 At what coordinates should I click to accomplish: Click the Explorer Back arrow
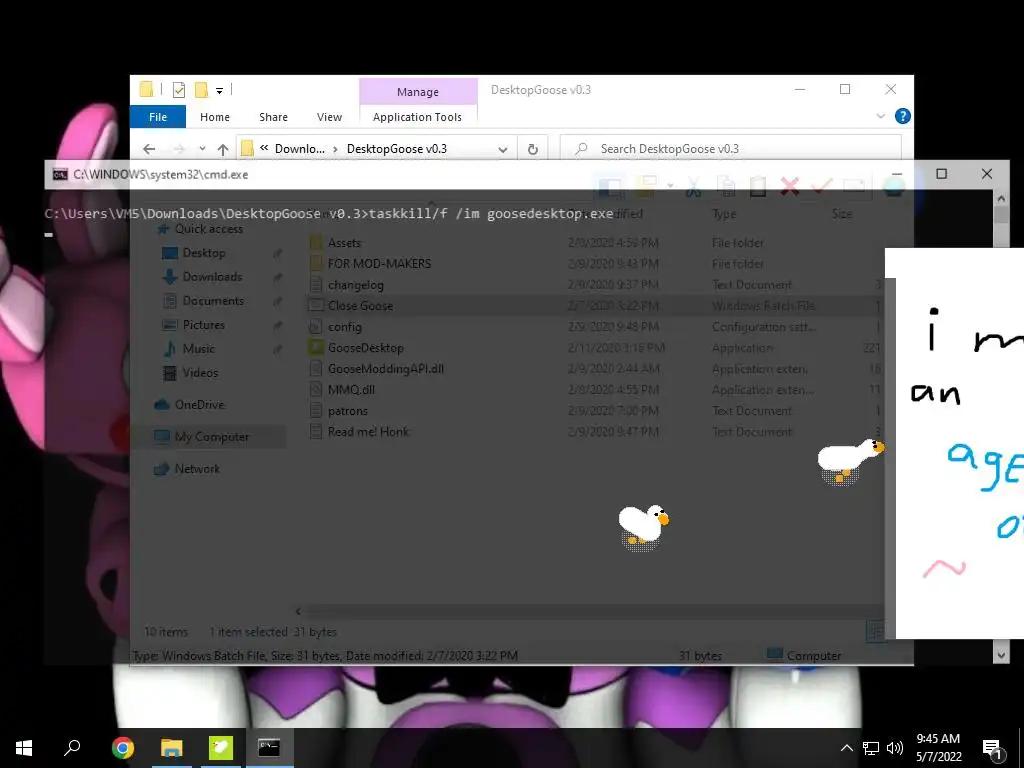tap(149, 150)
